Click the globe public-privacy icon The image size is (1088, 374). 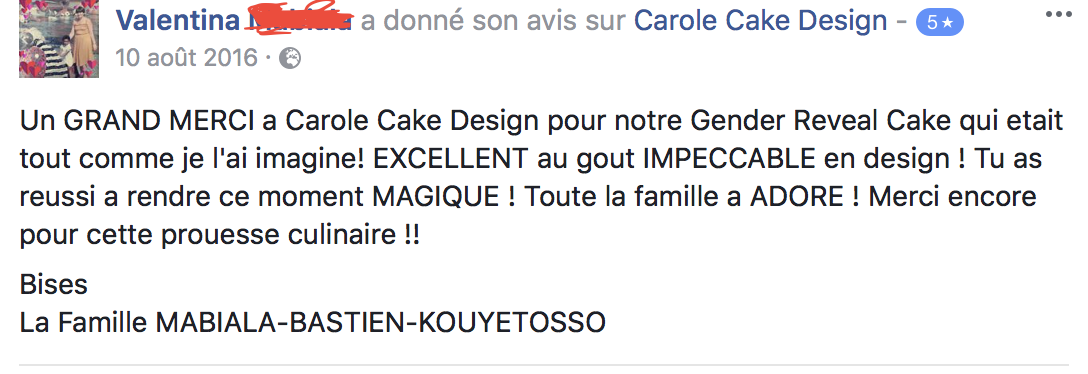[x=290, y=60]
